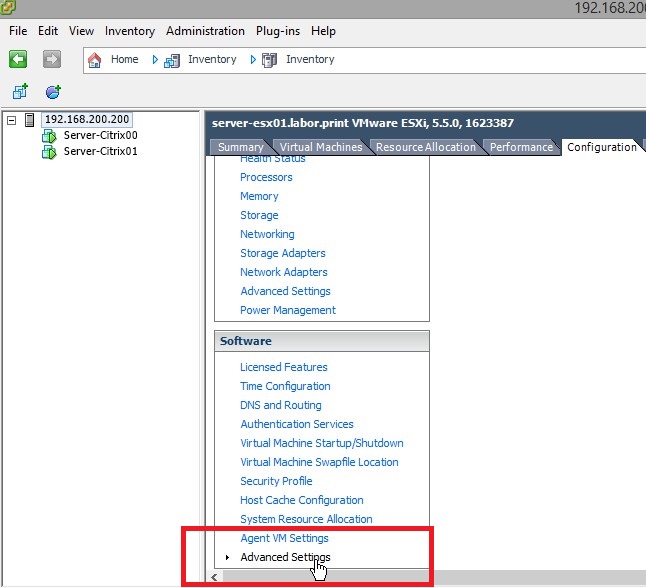This screenshot has width=646, height=588.
Task: Click the green back navigation arrow
Action: [x=18, y=60]
